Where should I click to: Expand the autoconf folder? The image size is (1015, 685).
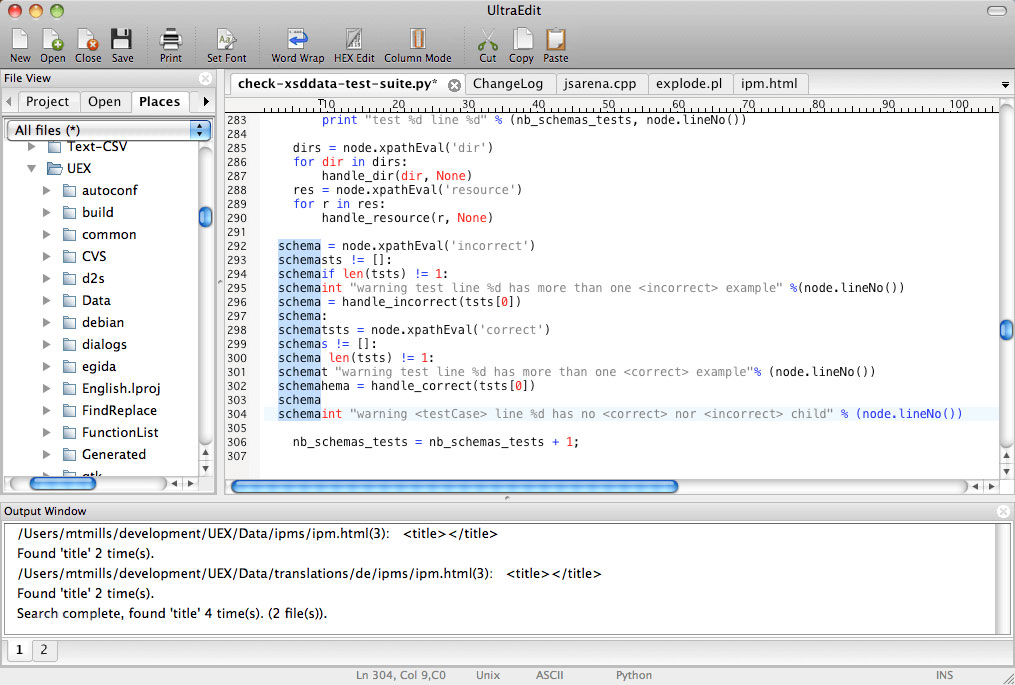(x=47, y=190)
